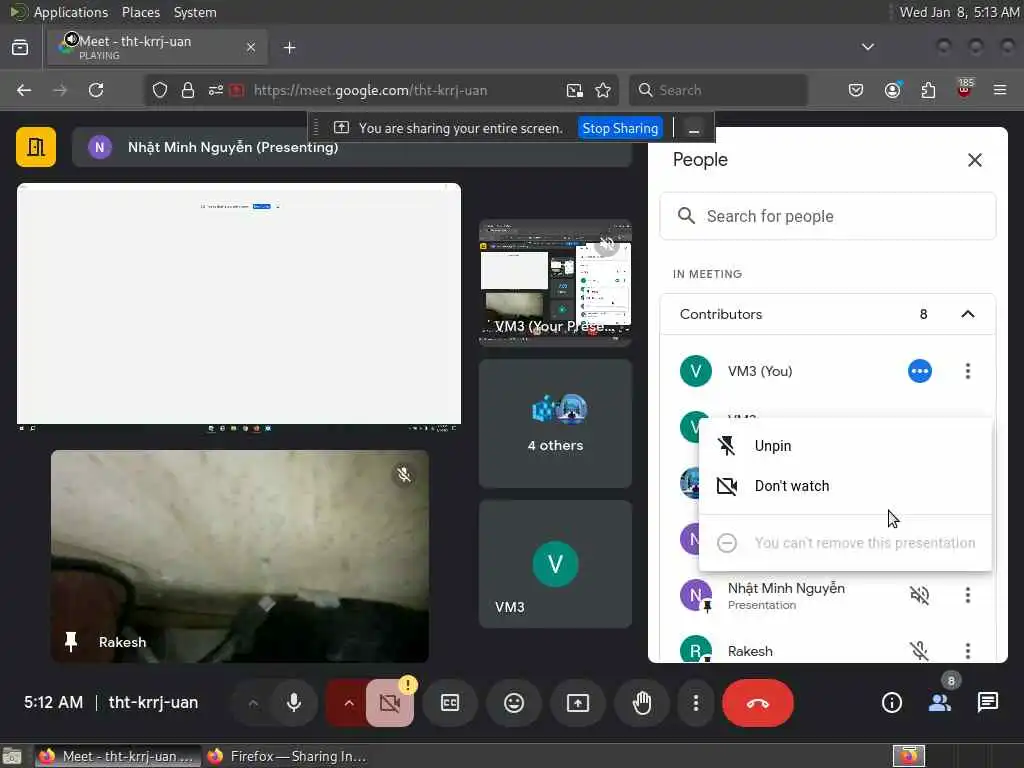Image resolution: width=1024 pixels, height=768 pixels.
Task: Open the Applications menu
Action: click(71, 12)
